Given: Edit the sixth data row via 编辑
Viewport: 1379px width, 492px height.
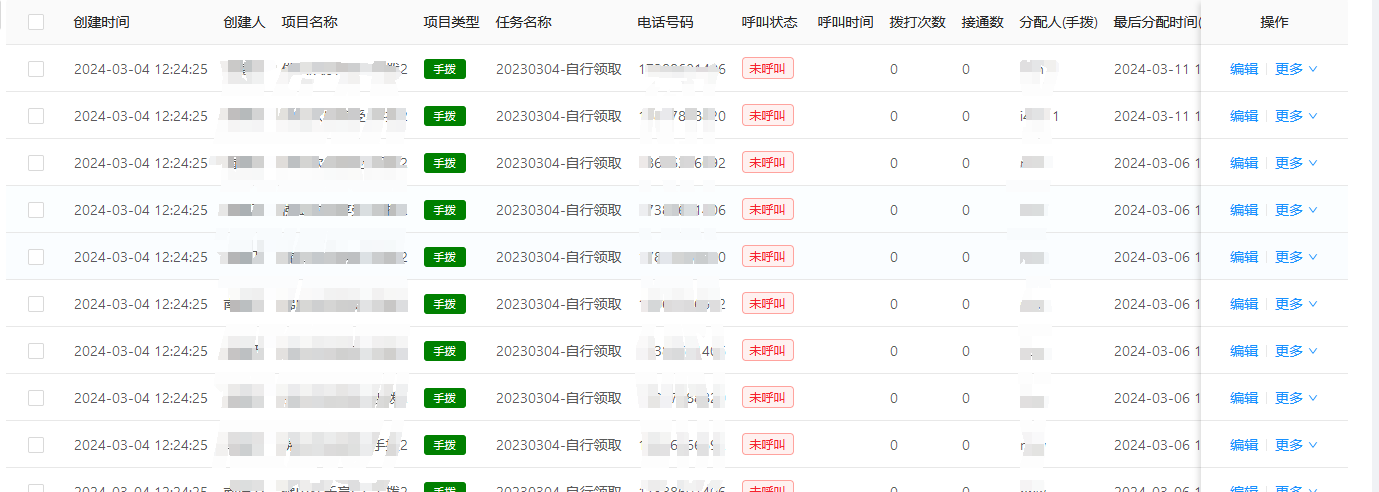Looking at the screenshot, I should click(x=1244, y=304).
